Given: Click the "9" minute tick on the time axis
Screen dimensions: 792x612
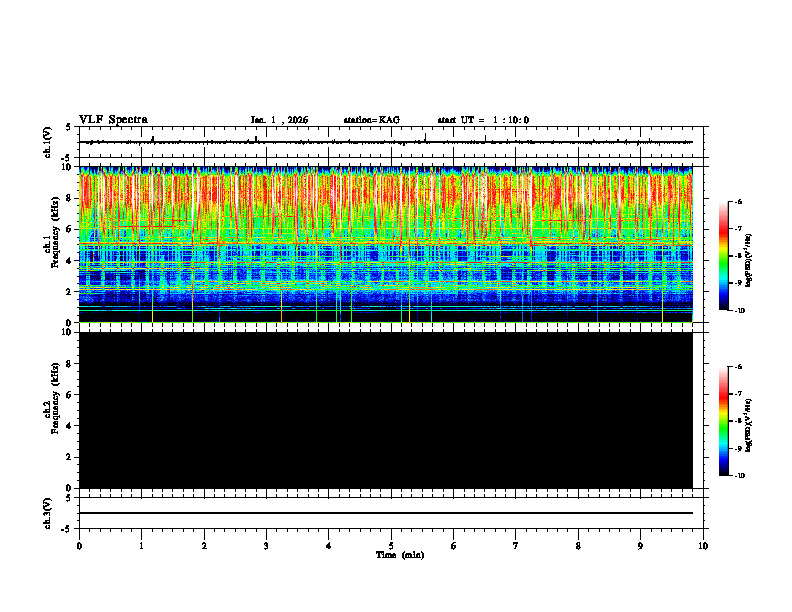Looking at the screenshot, I should (x=640, y=546).
